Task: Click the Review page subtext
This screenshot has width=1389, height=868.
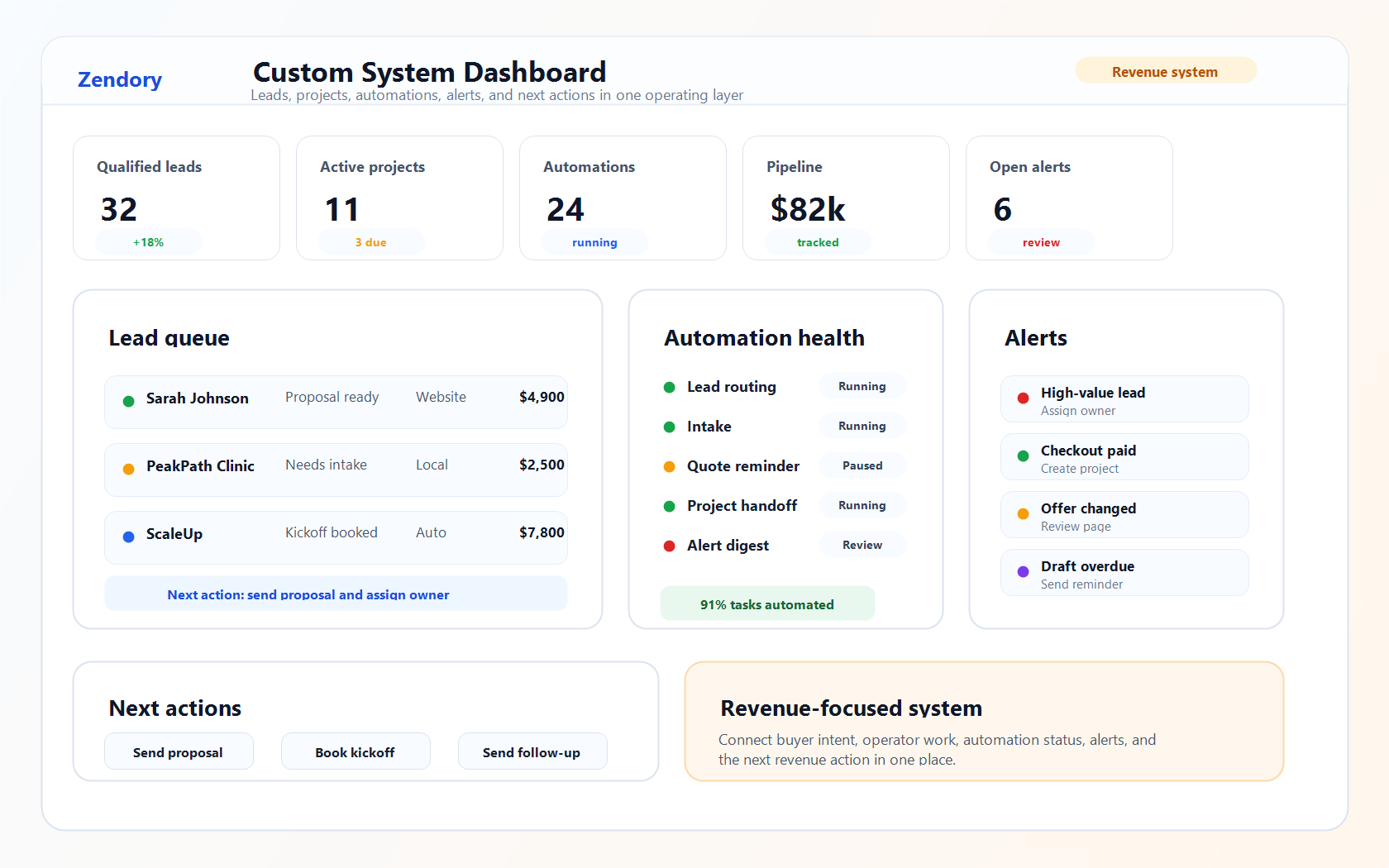Action: click(x=1076, y=527)
